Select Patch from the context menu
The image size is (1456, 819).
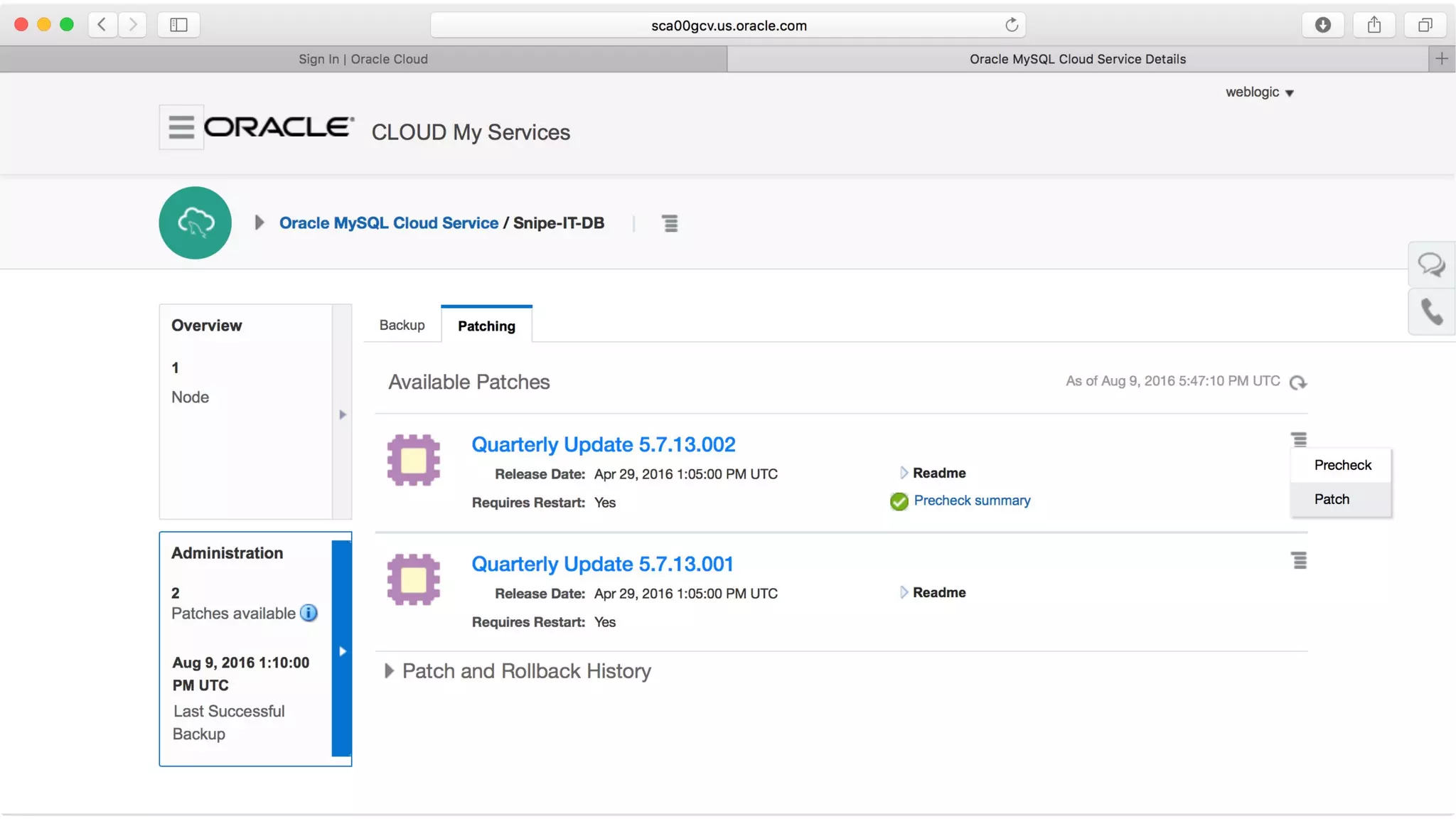coord(1332,499)
